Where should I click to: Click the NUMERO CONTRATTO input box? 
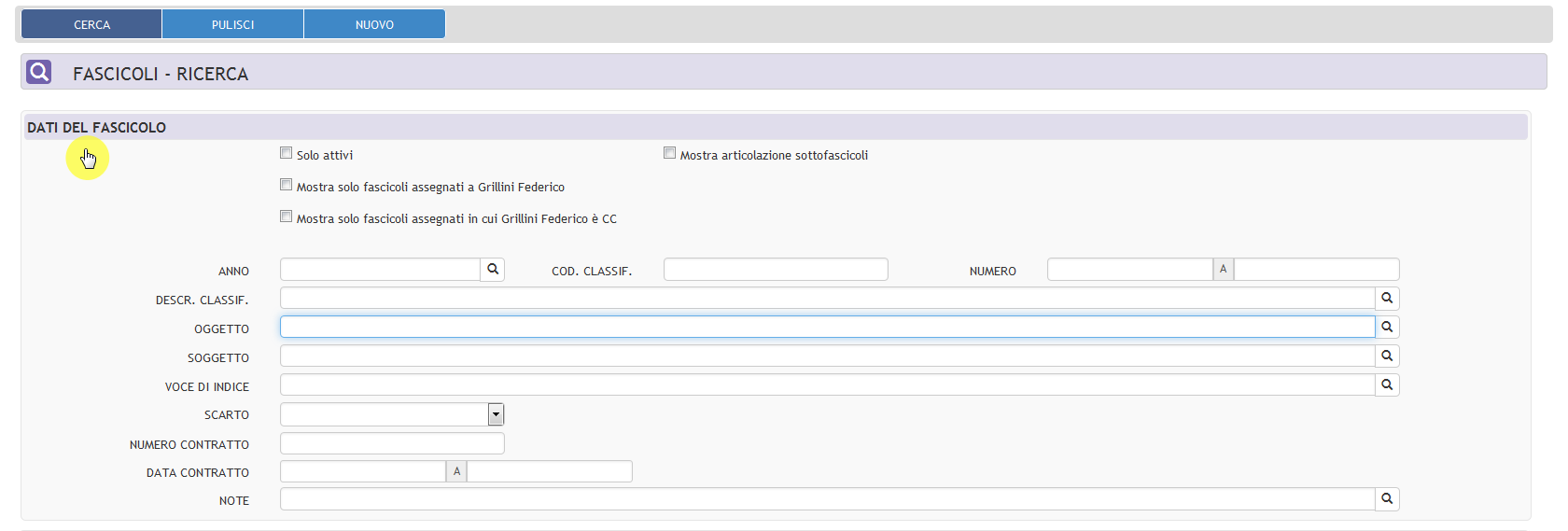(392, 443)
